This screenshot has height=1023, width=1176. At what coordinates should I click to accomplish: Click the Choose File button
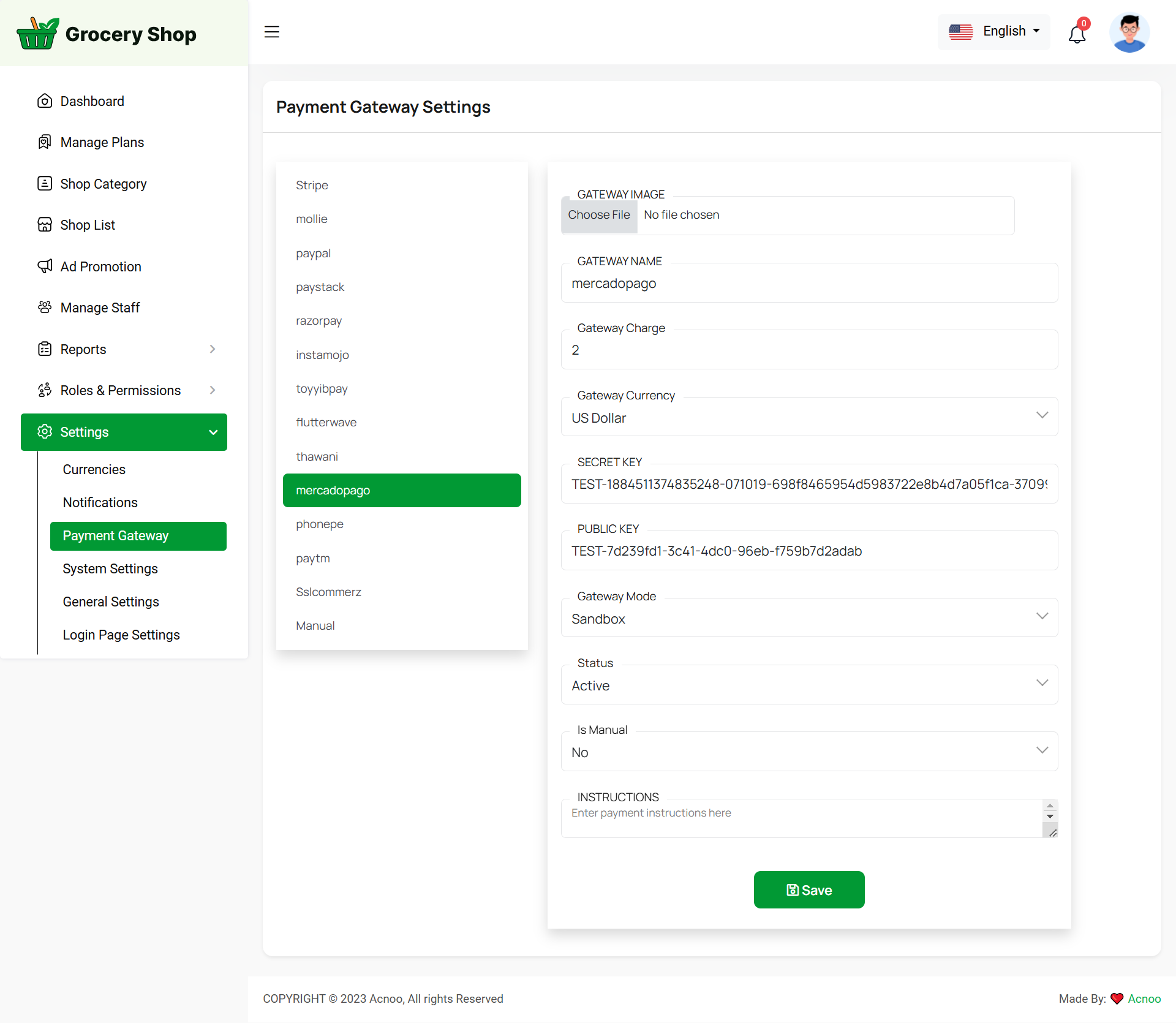coord(599,215)
